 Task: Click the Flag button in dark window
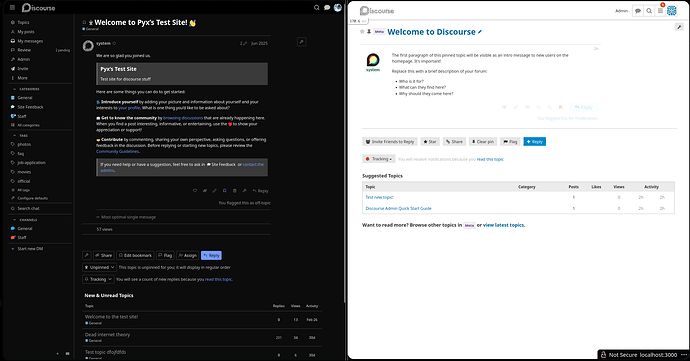165,255
